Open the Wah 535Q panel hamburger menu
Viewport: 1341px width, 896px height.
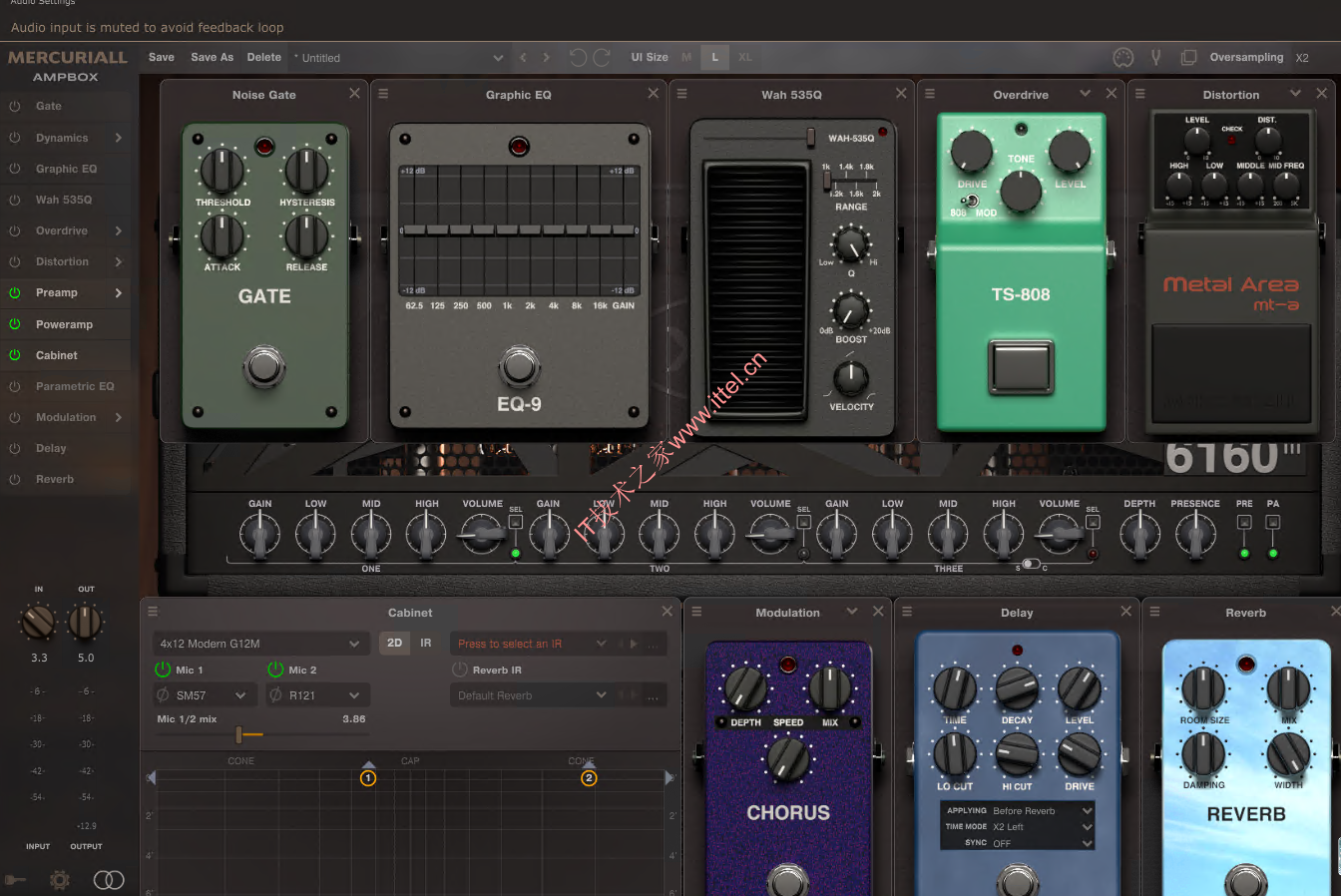point(682,94)
